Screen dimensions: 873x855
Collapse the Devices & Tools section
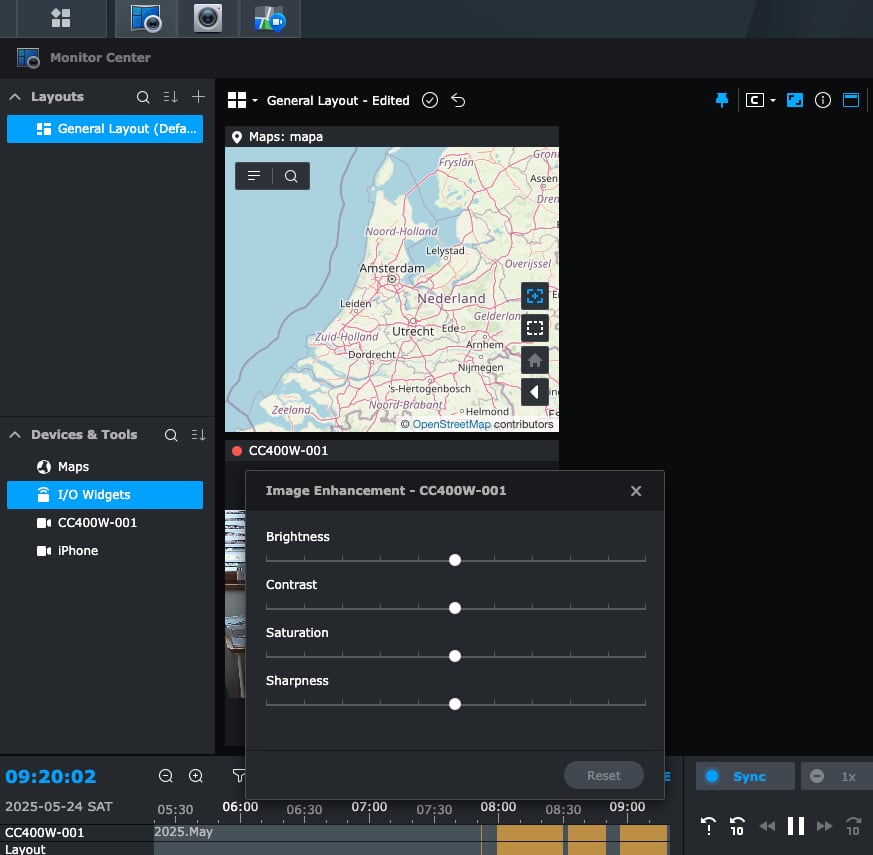coord(15,435)
